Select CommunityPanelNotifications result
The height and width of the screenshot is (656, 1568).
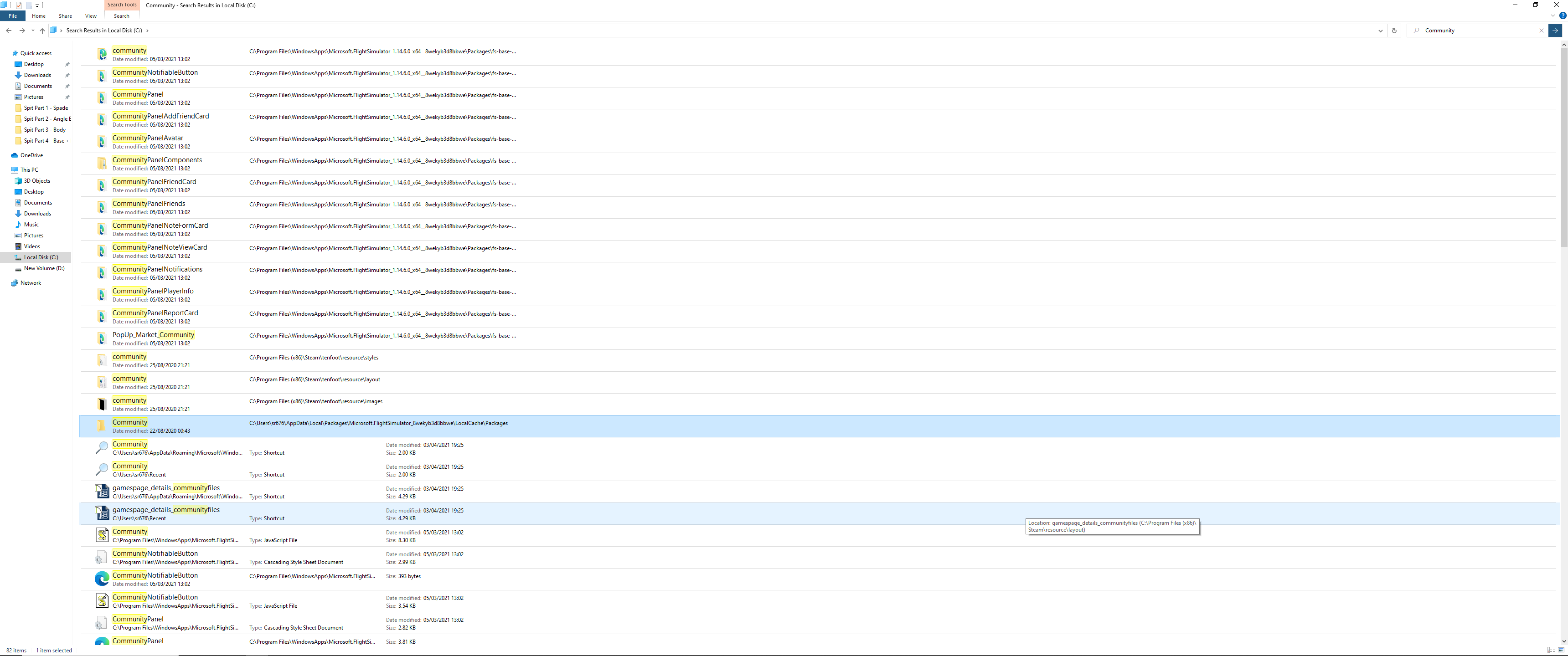pos(819,273)
